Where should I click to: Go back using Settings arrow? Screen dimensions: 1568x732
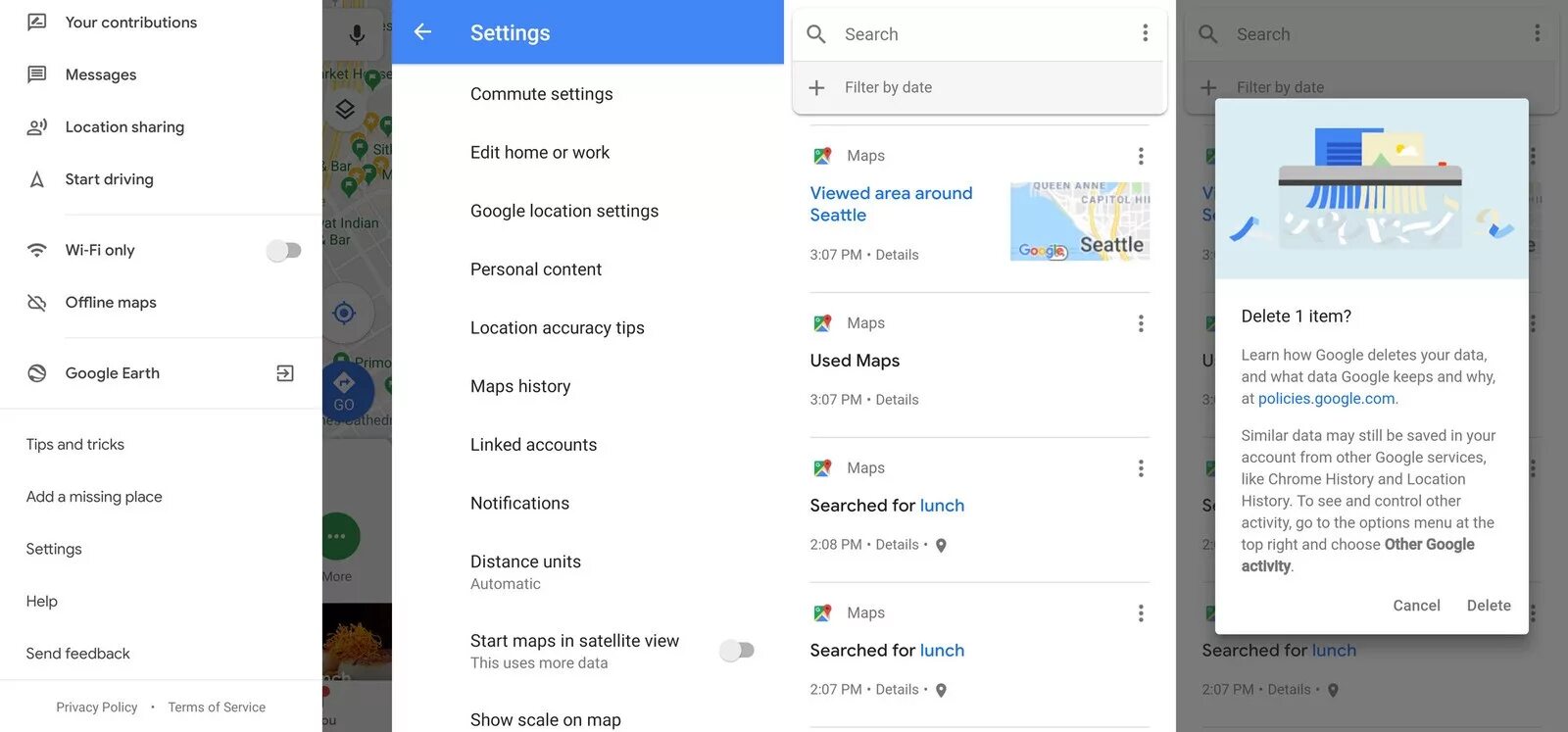[422, 32]
